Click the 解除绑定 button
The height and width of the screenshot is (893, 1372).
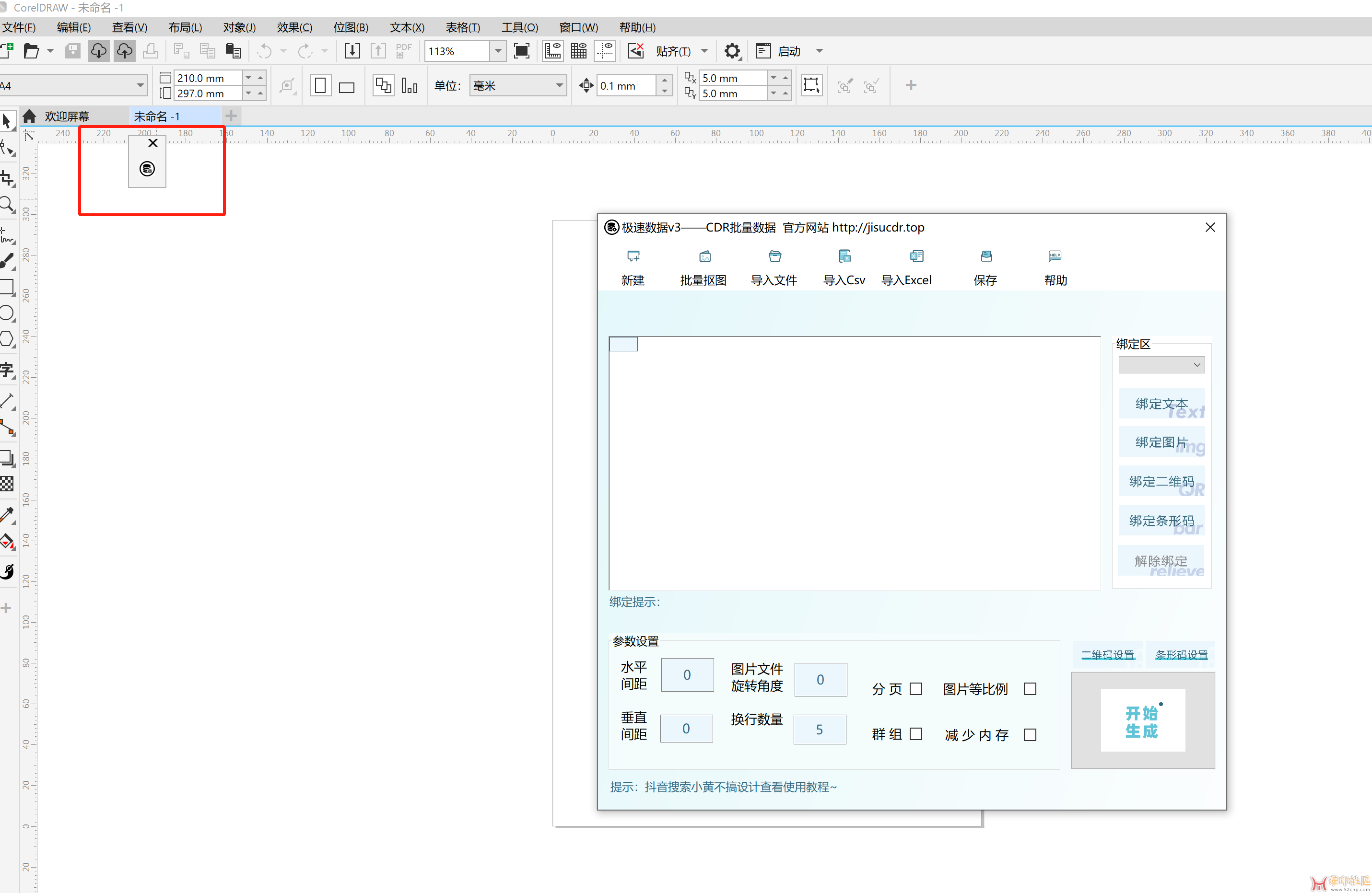click(1161, 560)
